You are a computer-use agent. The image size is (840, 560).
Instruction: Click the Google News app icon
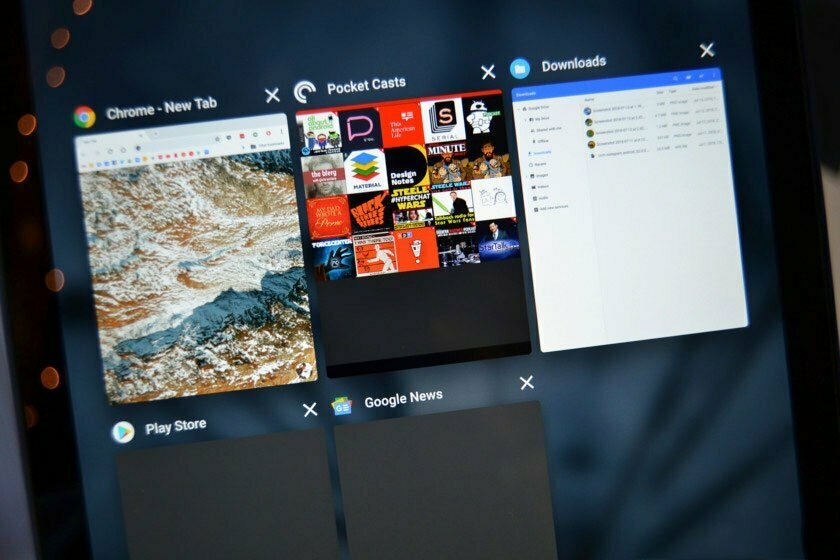342,407
